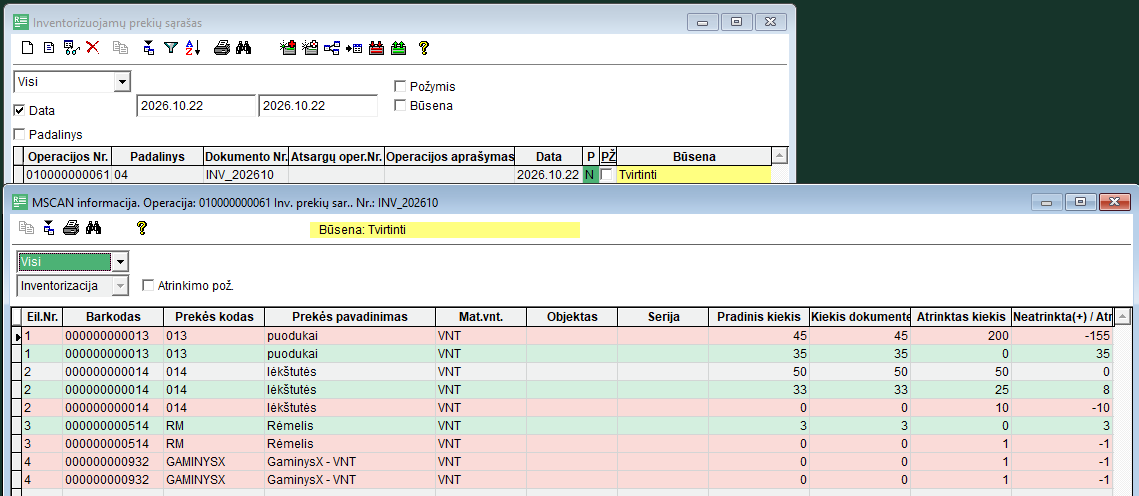Click the scroll-up arrow of the goods table scrollbar
The height and width of the screenshot is (496, 1139).
tap(1122, 317)
